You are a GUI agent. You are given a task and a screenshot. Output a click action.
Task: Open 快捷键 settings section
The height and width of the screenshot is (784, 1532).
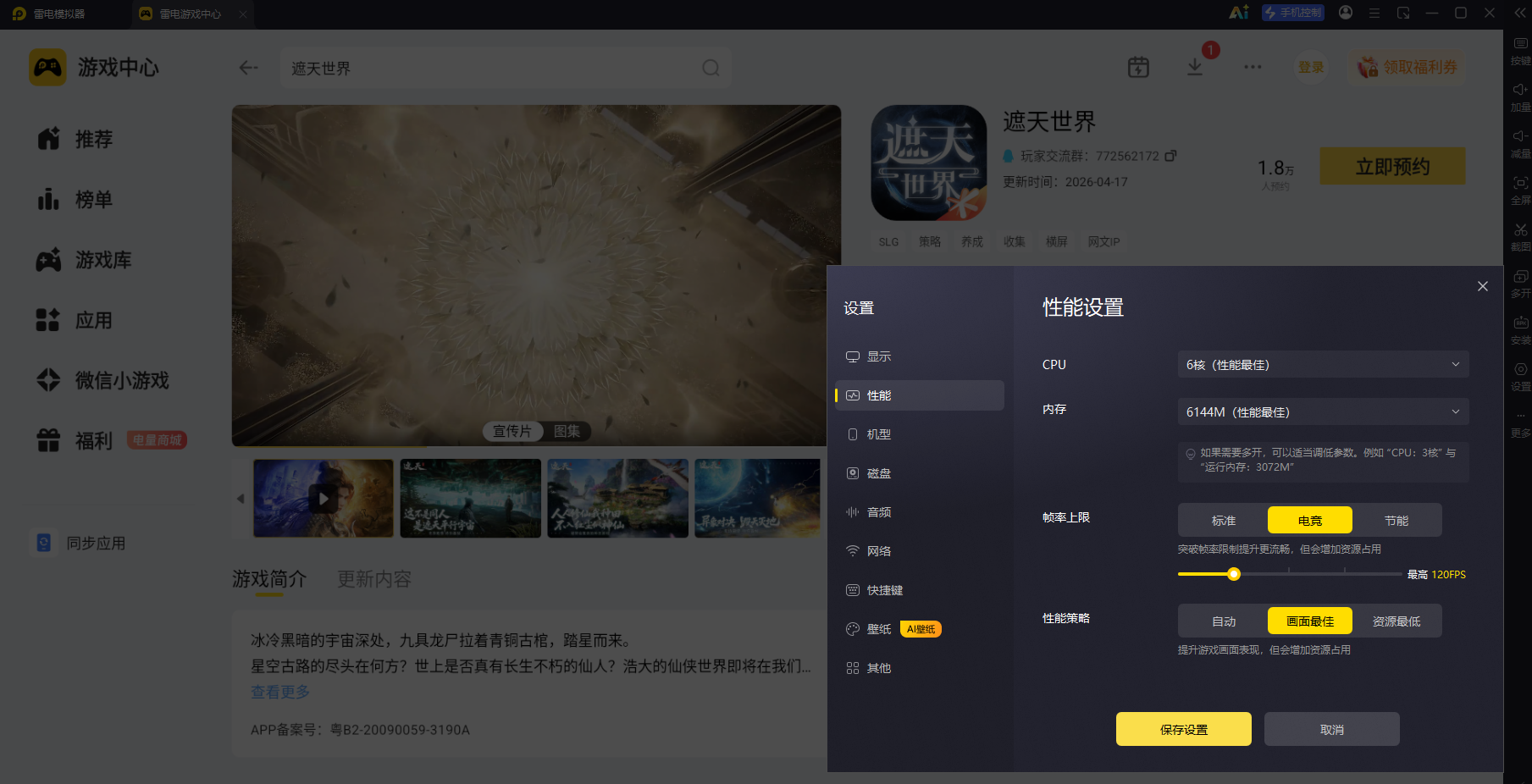click(920, 590)
